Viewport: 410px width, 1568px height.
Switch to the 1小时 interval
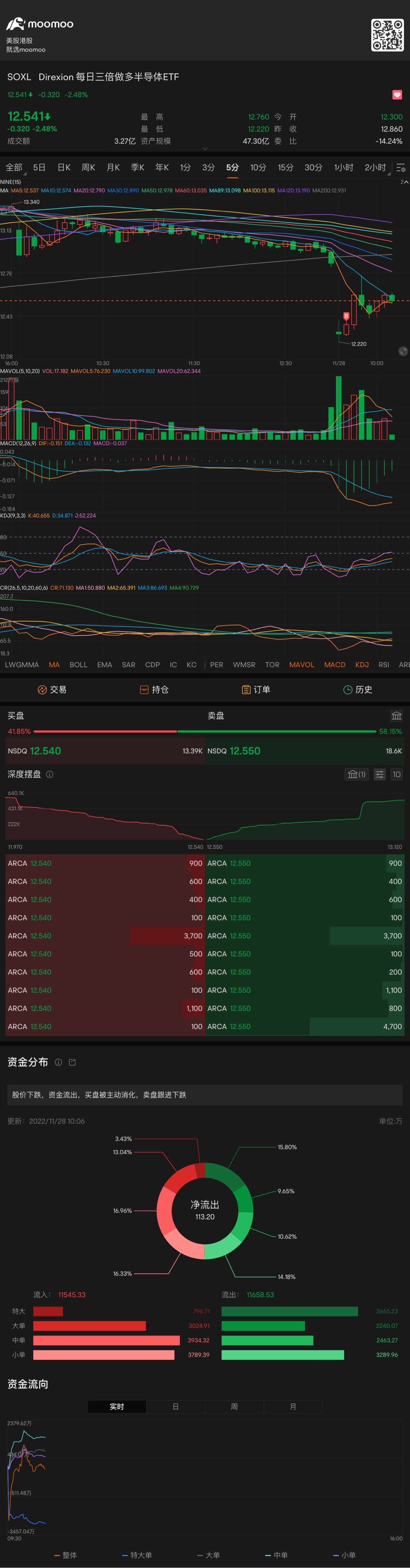point(344,167)
